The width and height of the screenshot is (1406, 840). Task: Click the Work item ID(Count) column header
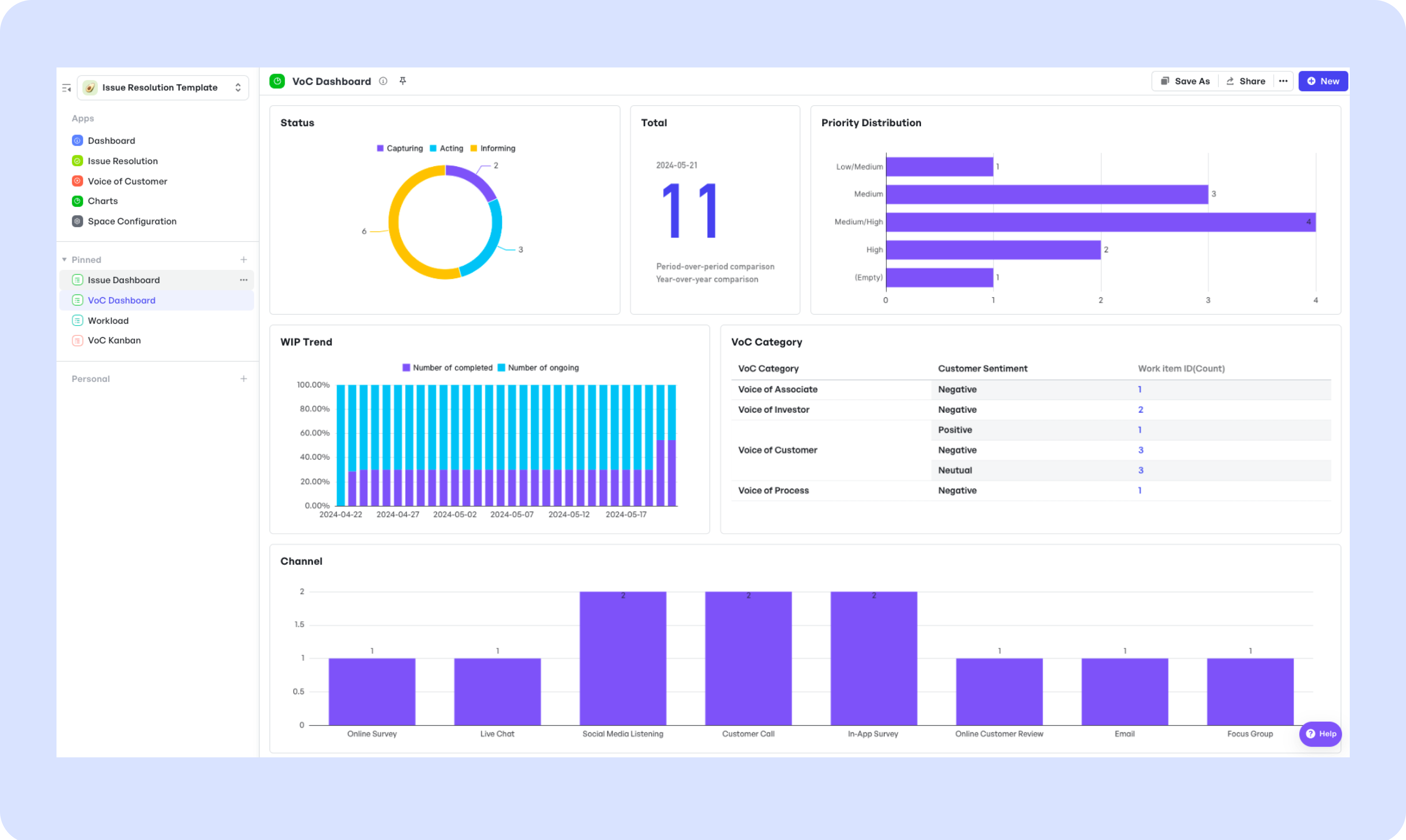coord(1181,369)
